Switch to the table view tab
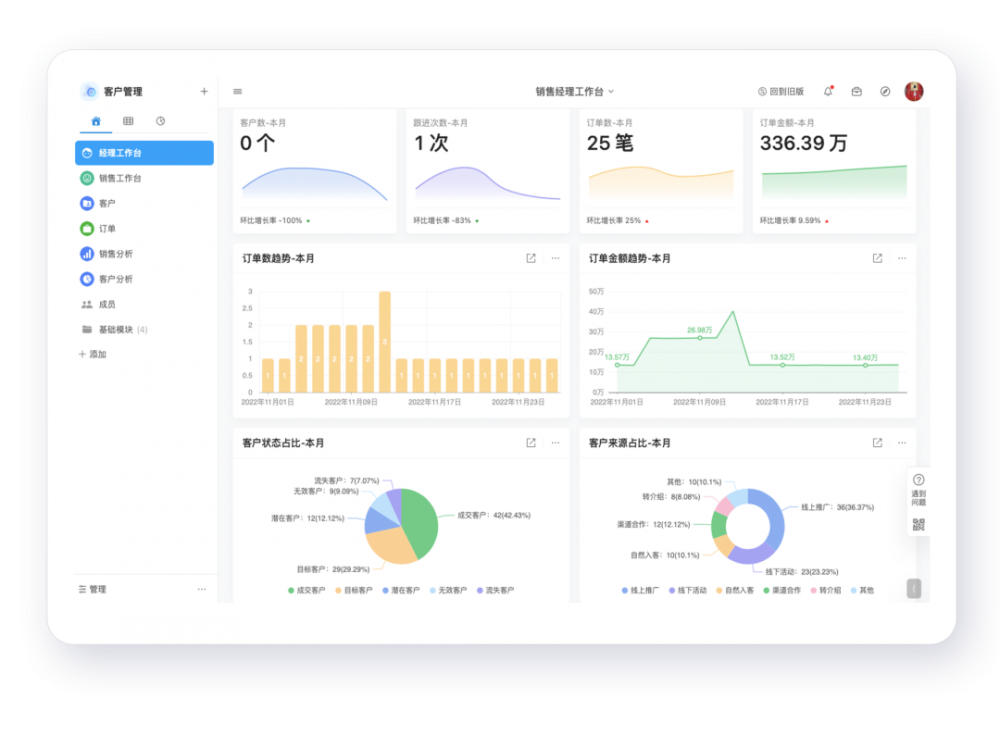The image size is (1000, 736). pyautogui.click(x=128, y=121)
